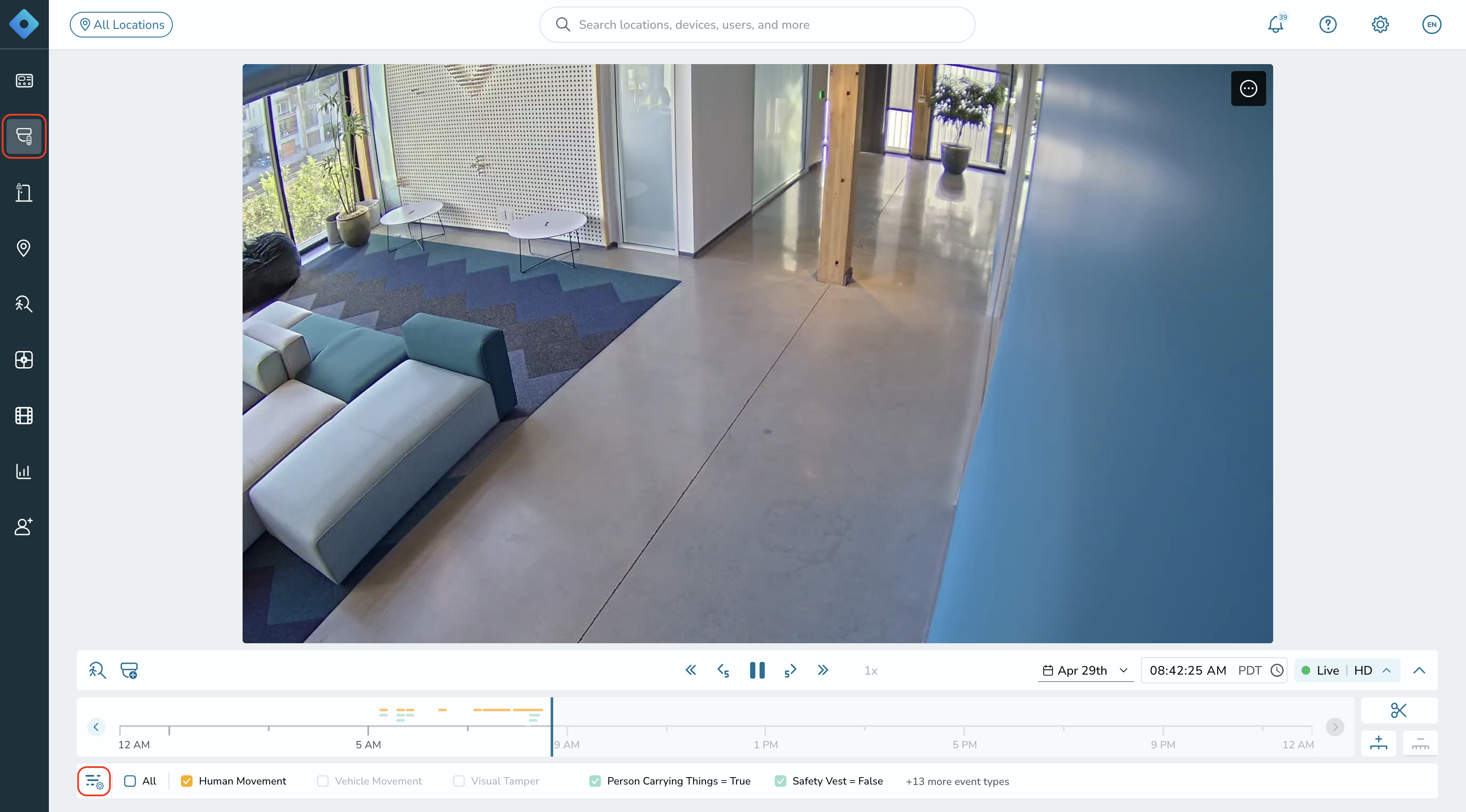Click the blue timeline playhead marker

click(551, 727)
